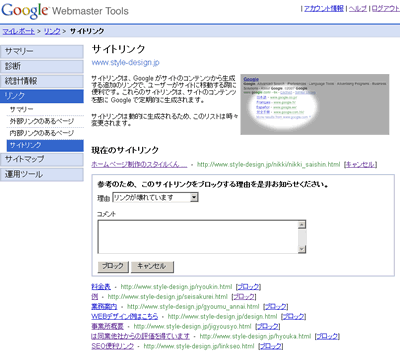
Task: Click 現在のサイトリンク heading
Action: [125, 150]
